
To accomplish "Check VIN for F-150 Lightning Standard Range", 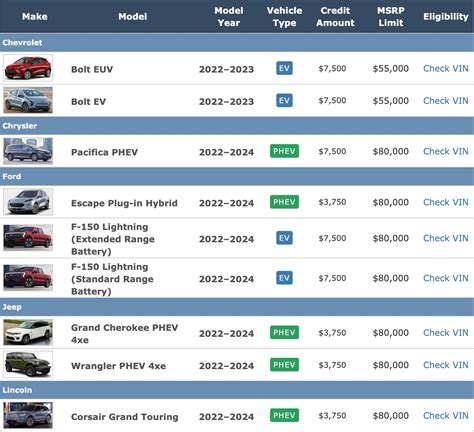I will 446,278.
